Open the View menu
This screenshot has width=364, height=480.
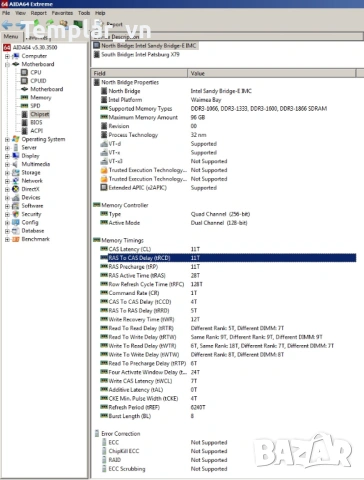[x=20, y=13]
